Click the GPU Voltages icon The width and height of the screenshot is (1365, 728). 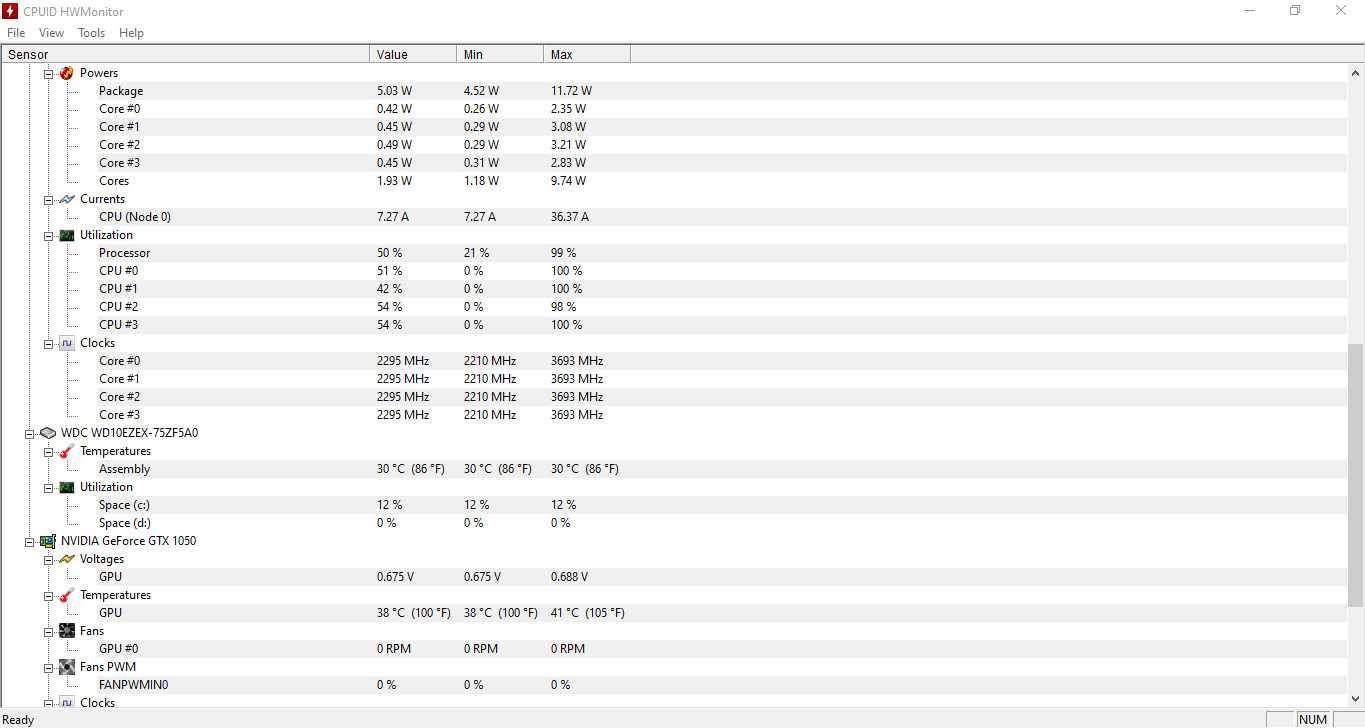pyautogui.click(x=67, y=559)
